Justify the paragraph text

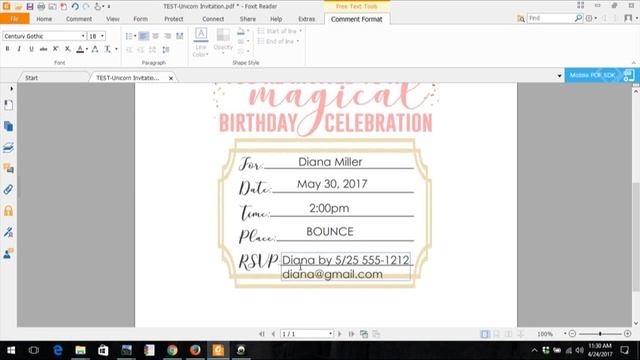(180, 36)
